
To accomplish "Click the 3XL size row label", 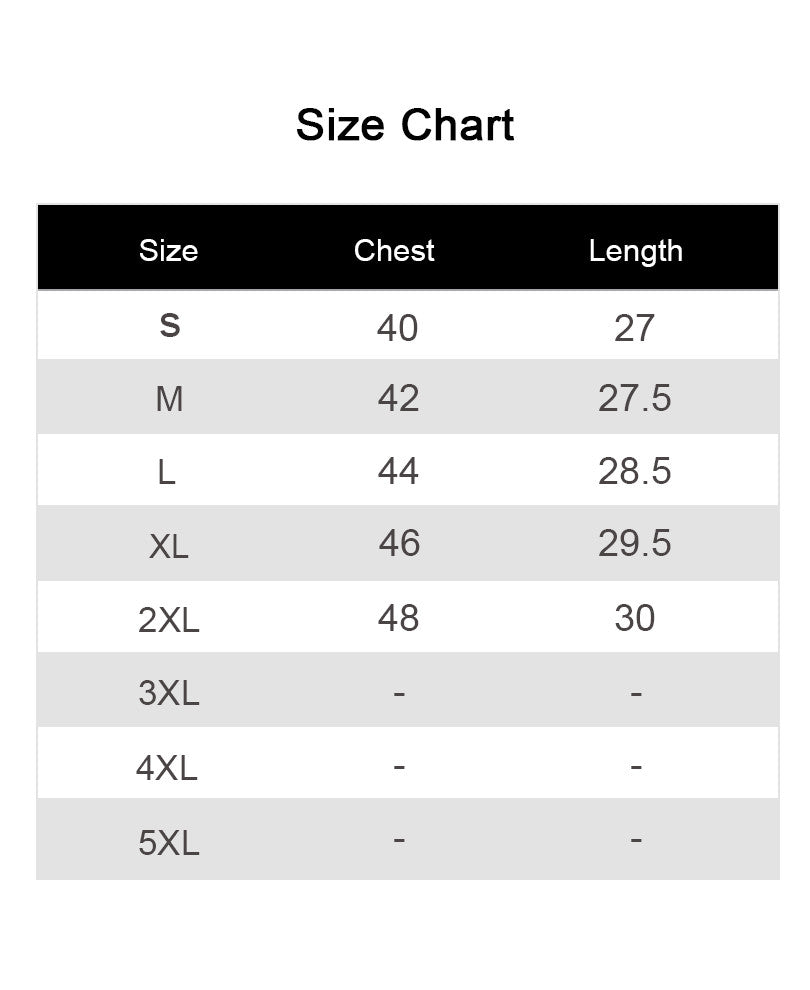I will click(169, 693).
